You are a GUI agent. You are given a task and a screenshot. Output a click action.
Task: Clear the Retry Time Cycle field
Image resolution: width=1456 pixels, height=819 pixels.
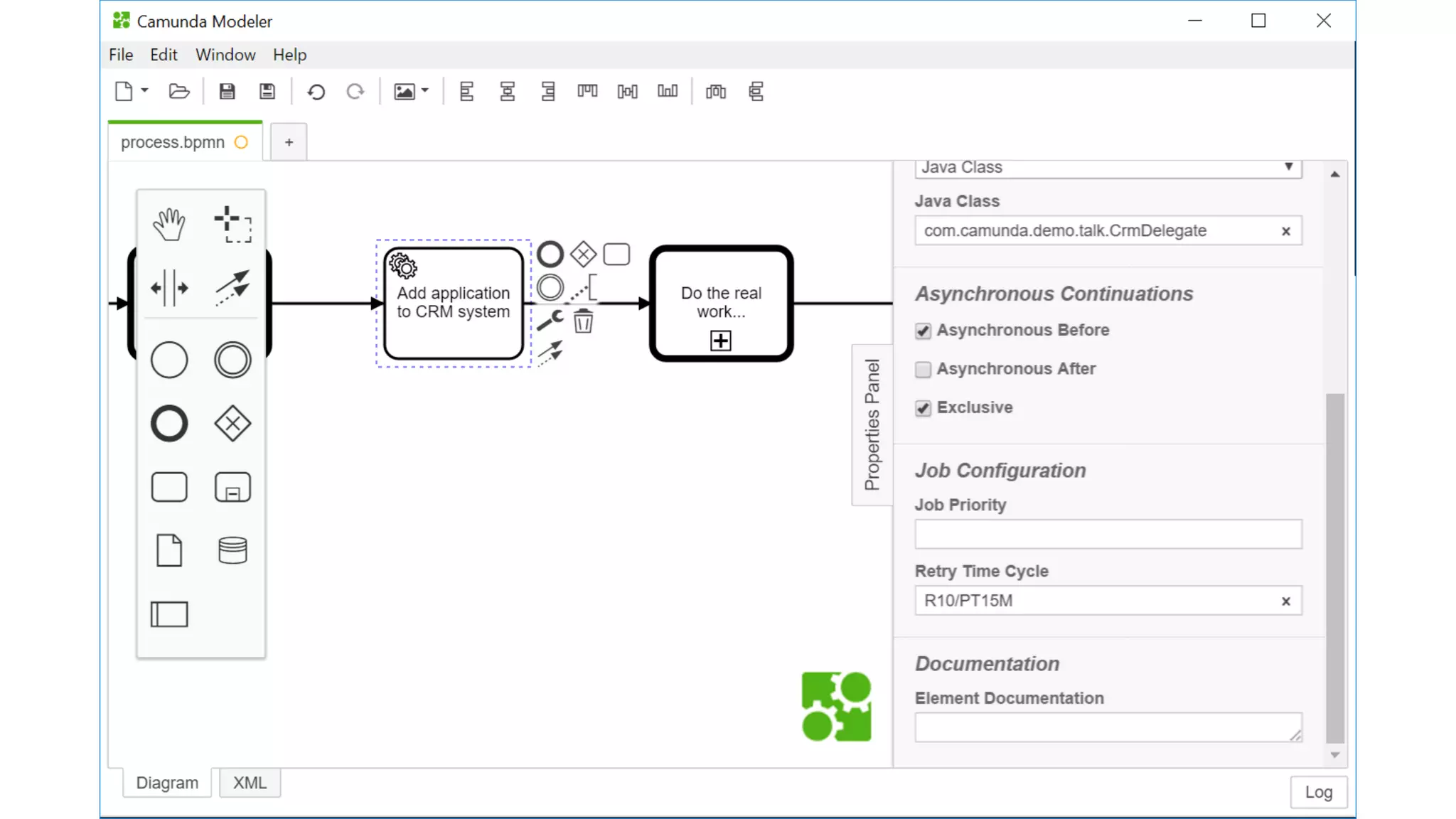[1285, 601]
